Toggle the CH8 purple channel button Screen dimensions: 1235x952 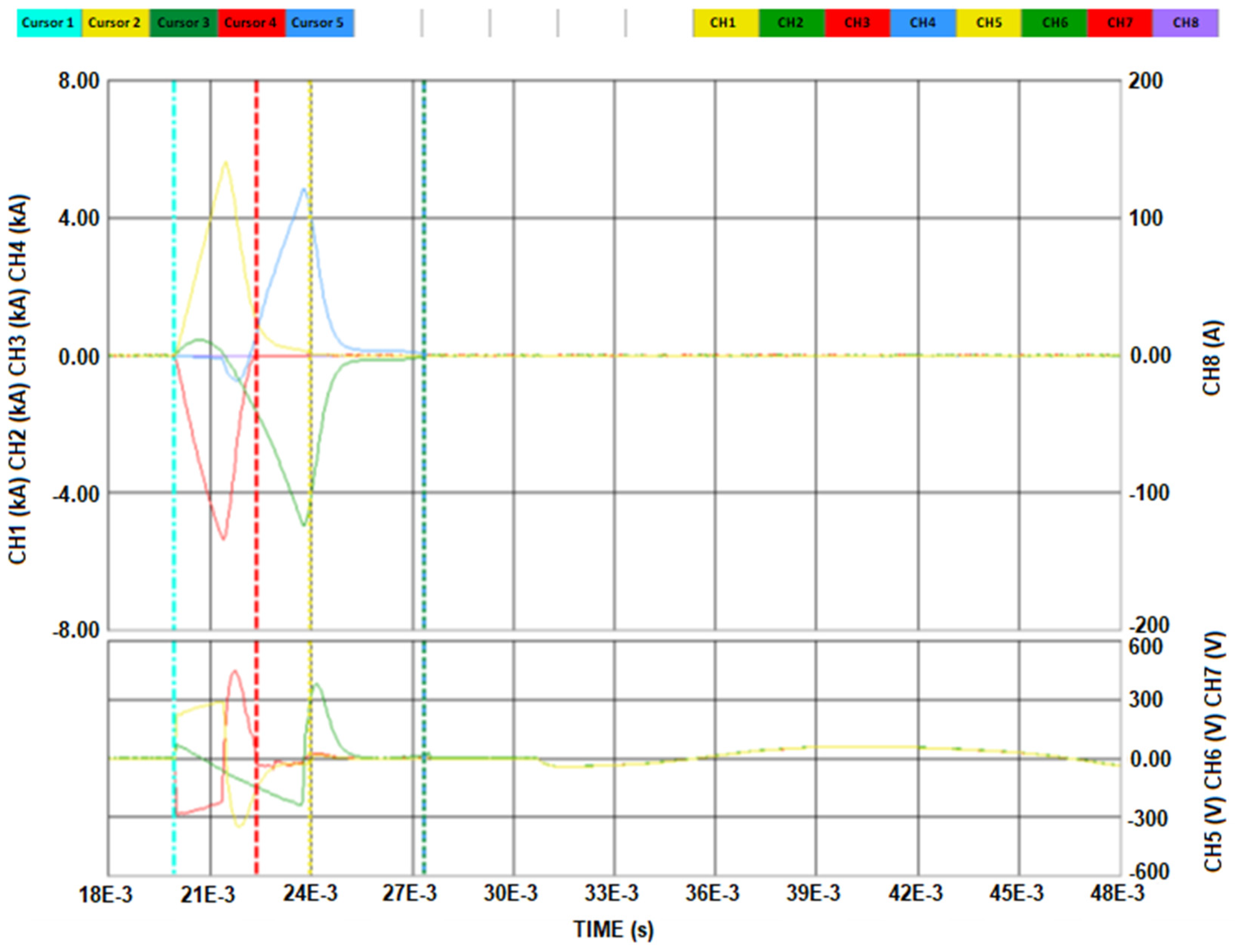click(1185, 23)
